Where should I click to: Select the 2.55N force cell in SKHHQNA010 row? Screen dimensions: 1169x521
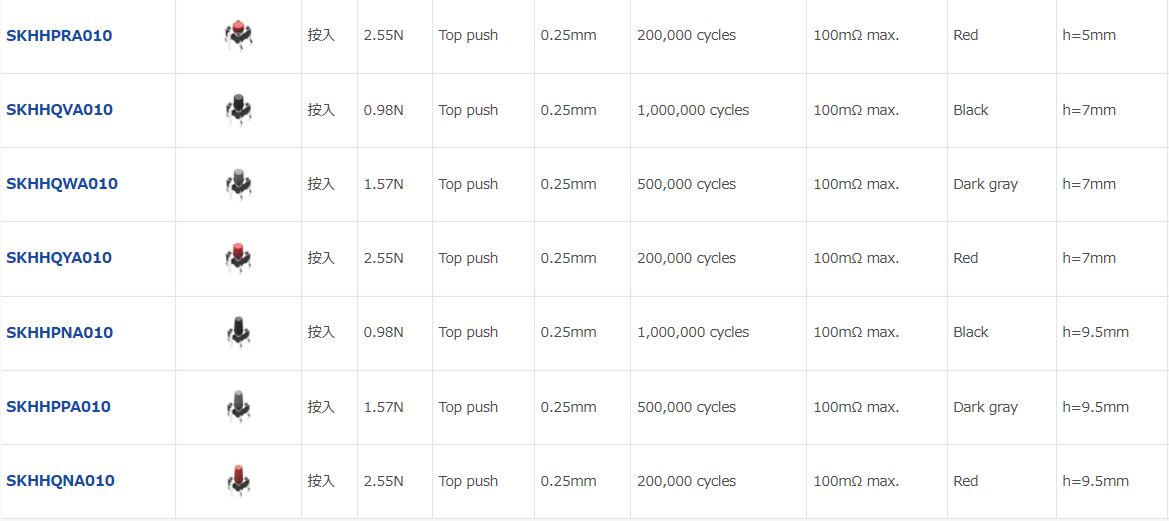[395, 481]
